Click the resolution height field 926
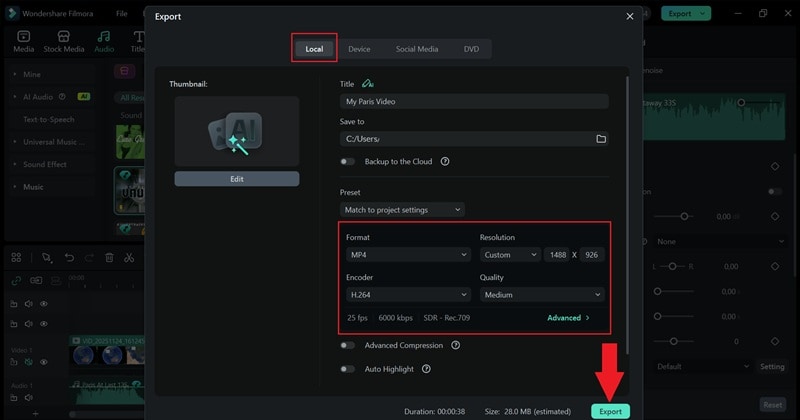Screen dimensions: 800x420 coord(591,255)
